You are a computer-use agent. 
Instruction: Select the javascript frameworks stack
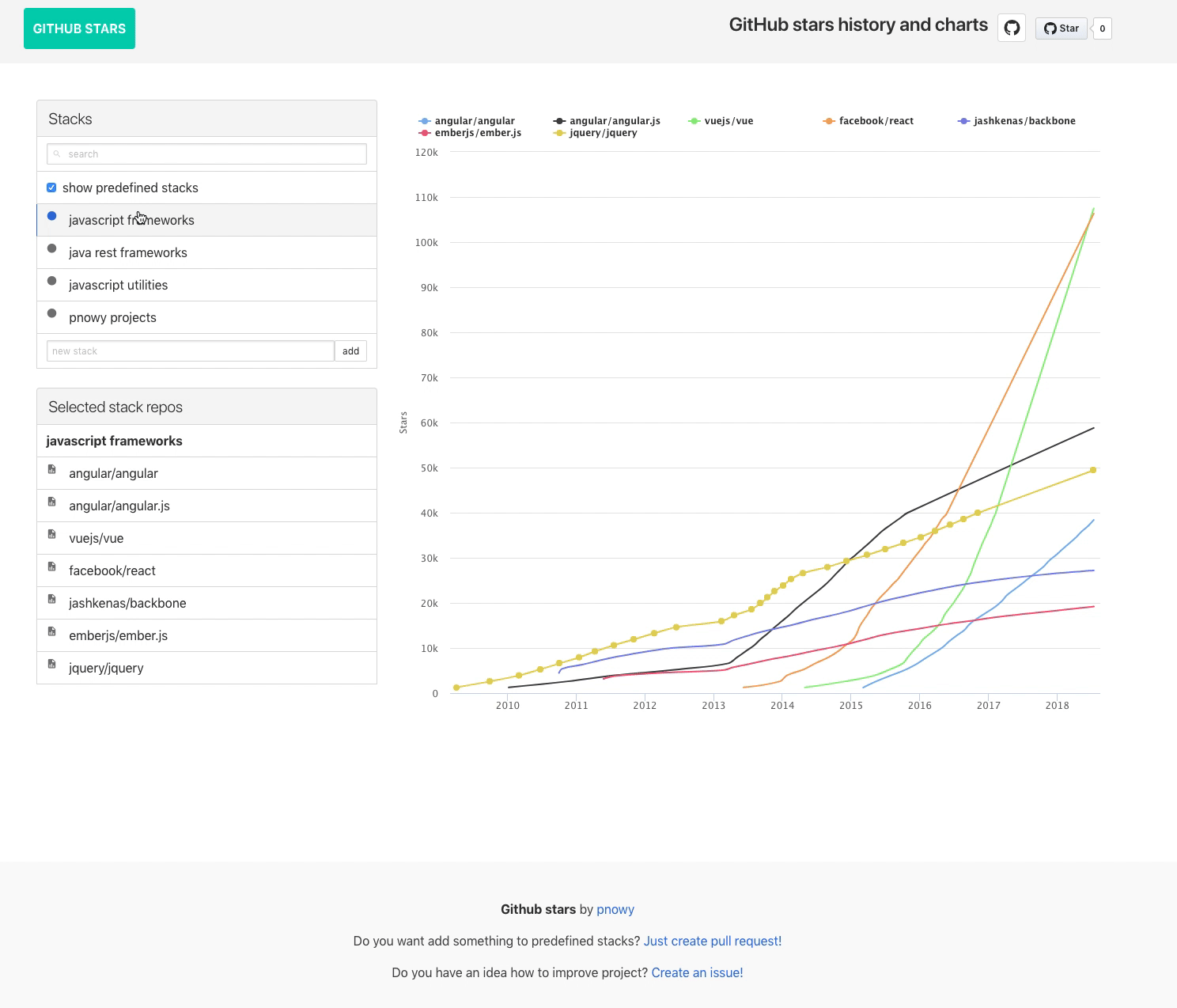click(206, 220)
